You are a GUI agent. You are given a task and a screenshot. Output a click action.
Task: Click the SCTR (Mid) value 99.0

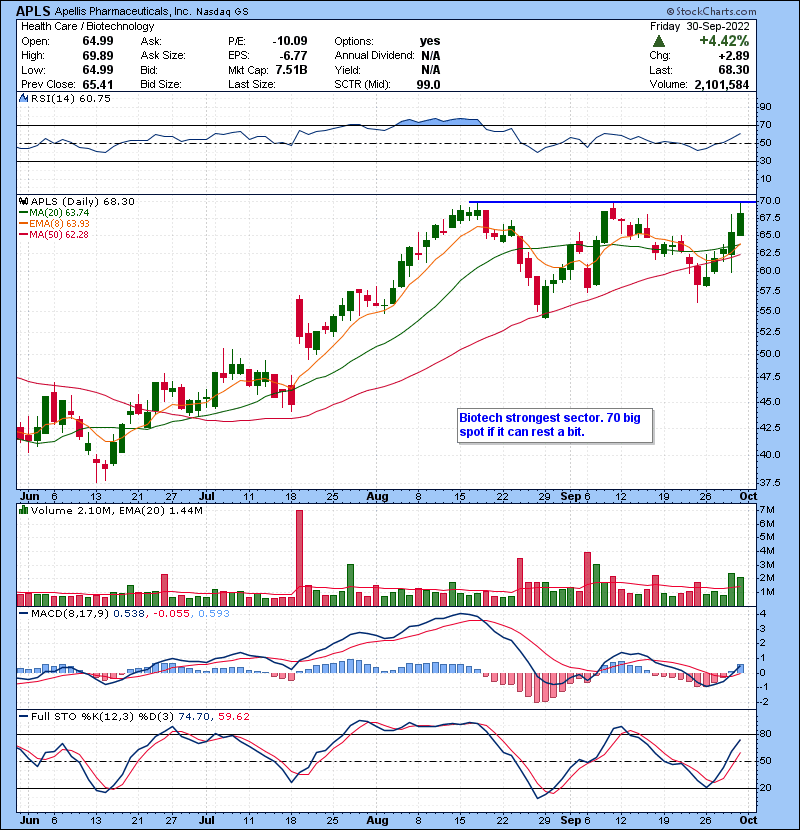click(428, 84)
